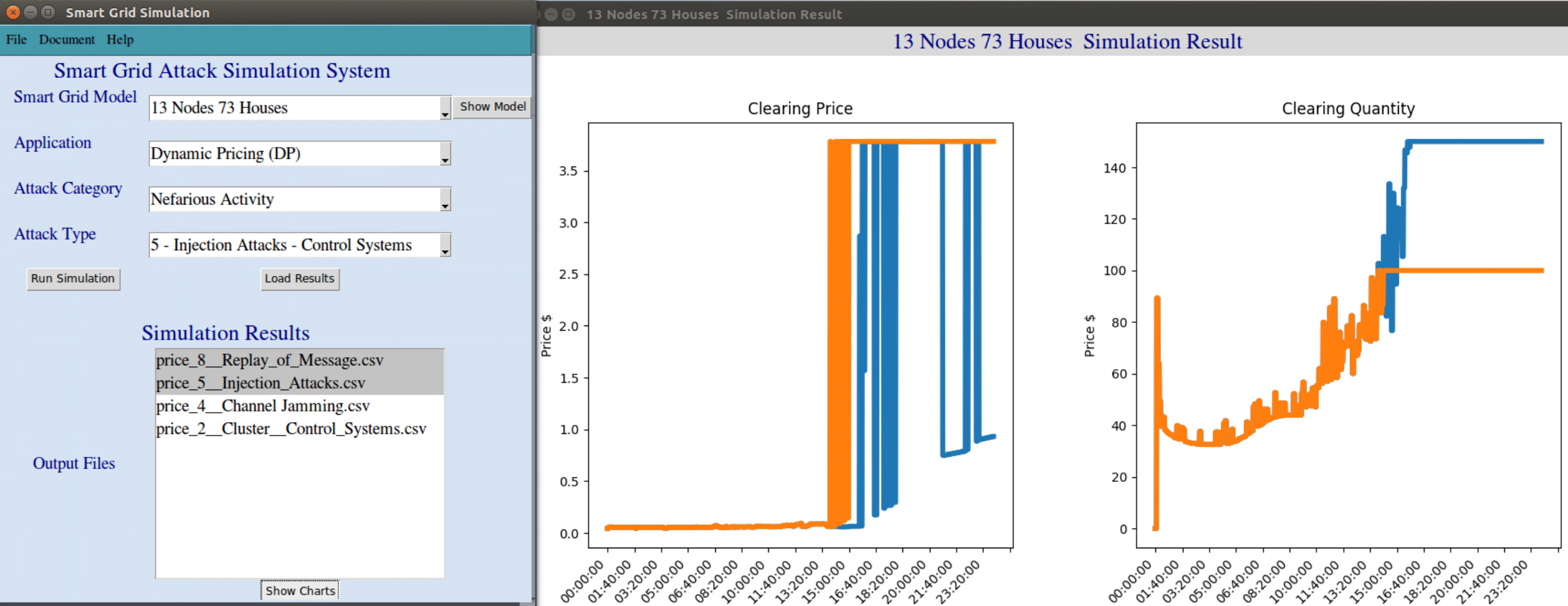Select price_4__Channel Jamming.csv file entry
The image size is (1568, 606).
(x=263, y=406)
